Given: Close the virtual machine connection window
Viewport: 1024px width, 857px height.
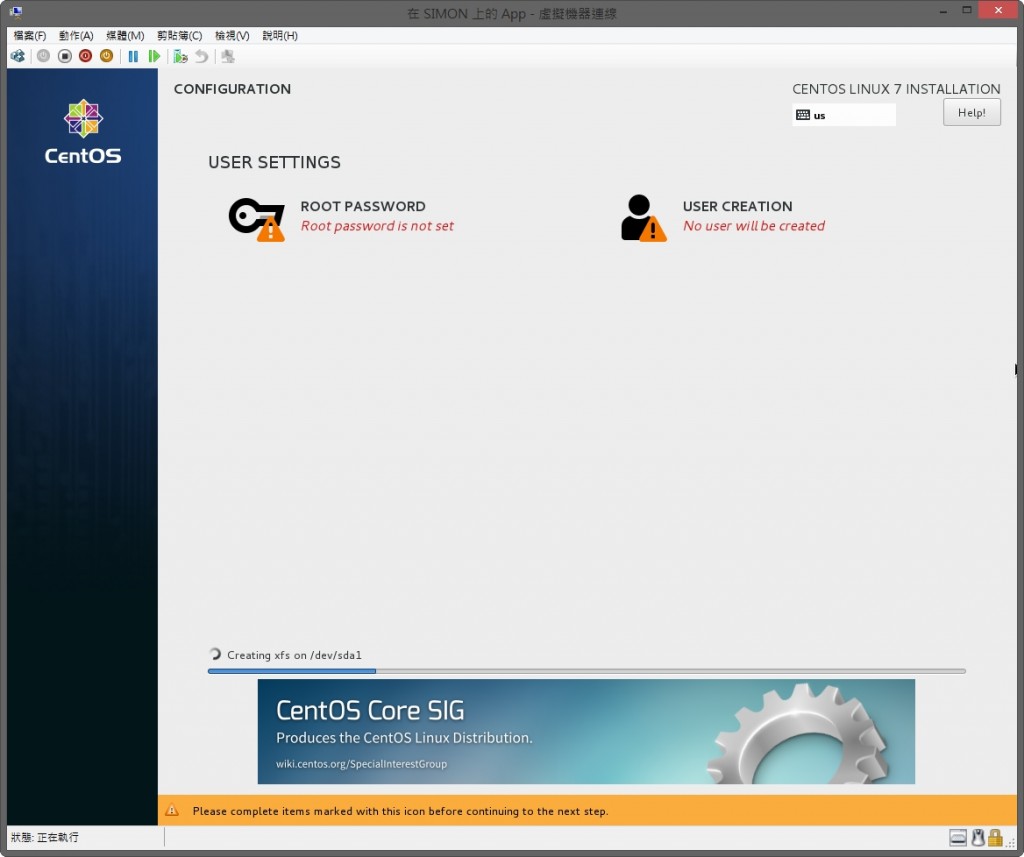Looking at the screenshot, I should coord(999,10).
